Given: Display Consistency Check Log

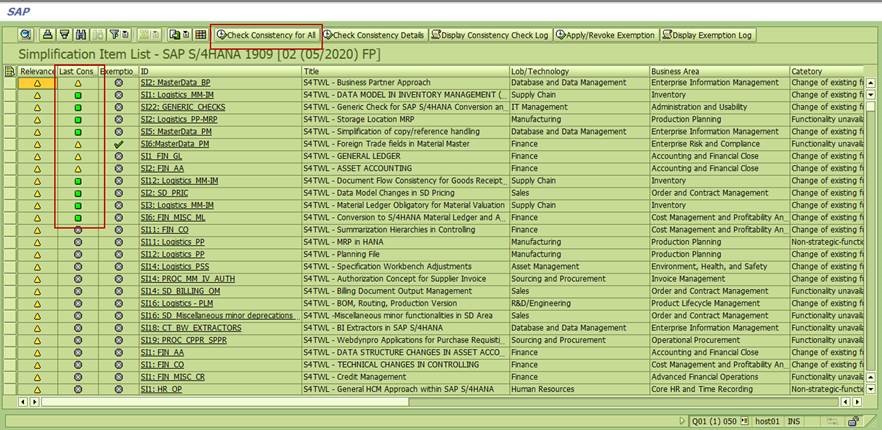Looking at the screenshot, I should coord(490,35).
